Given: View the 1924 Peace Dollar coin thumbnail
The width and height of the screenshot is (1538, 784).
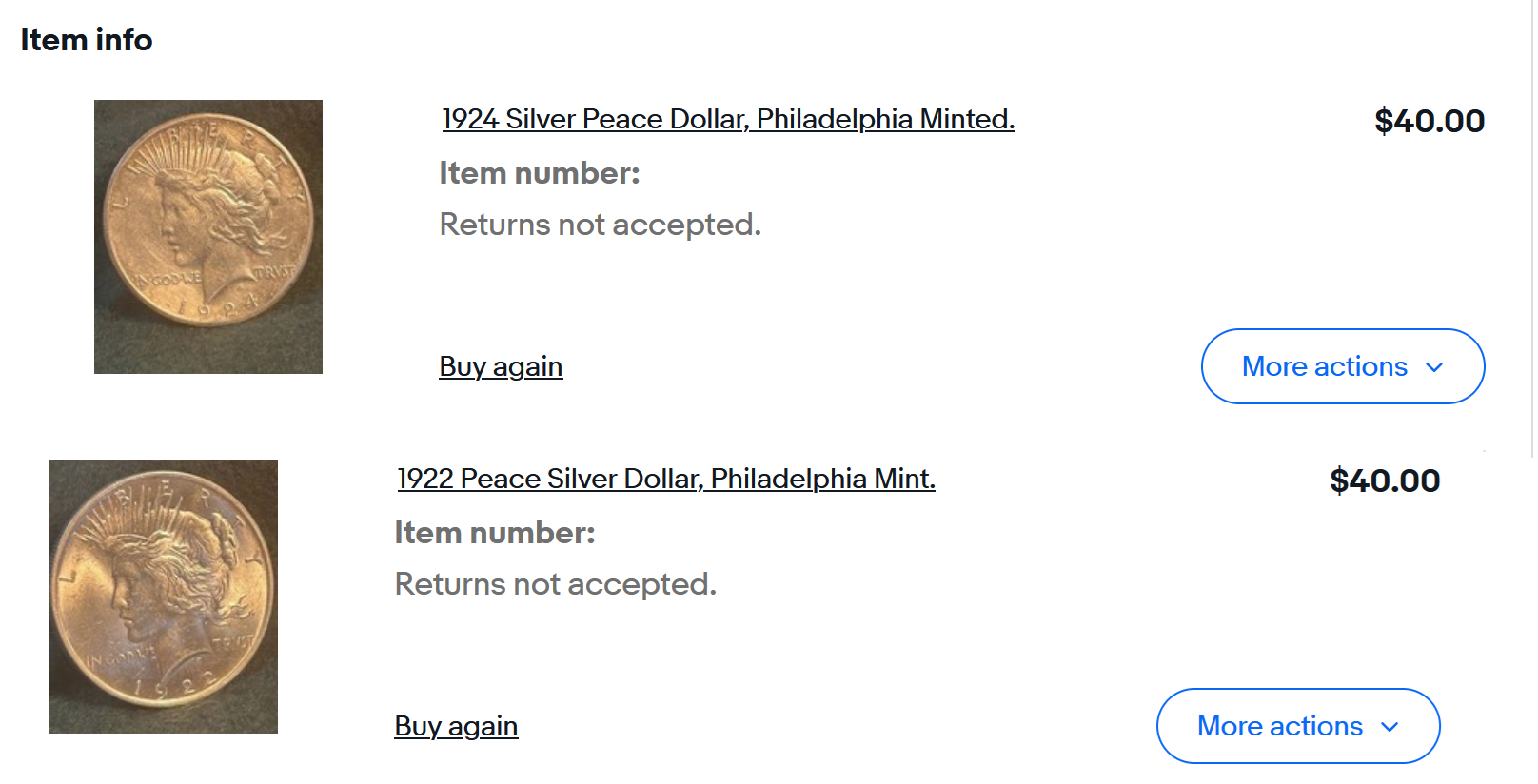Looking at the screenshot, I should pyautogui.click(x=208, y=237).
